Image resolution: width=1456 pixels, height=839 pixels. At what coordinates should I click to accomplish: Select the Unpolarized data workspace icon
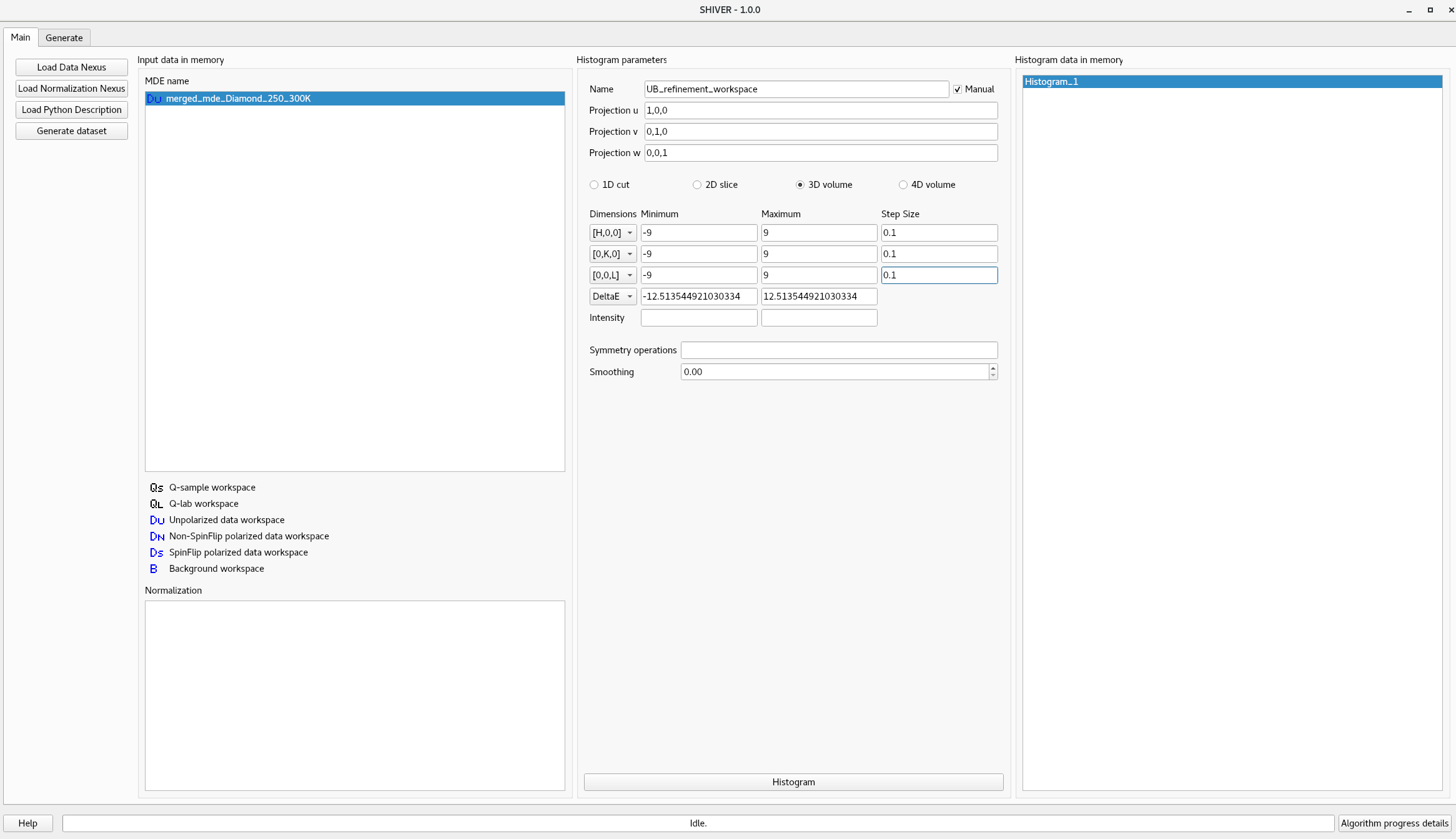(156, 520)
